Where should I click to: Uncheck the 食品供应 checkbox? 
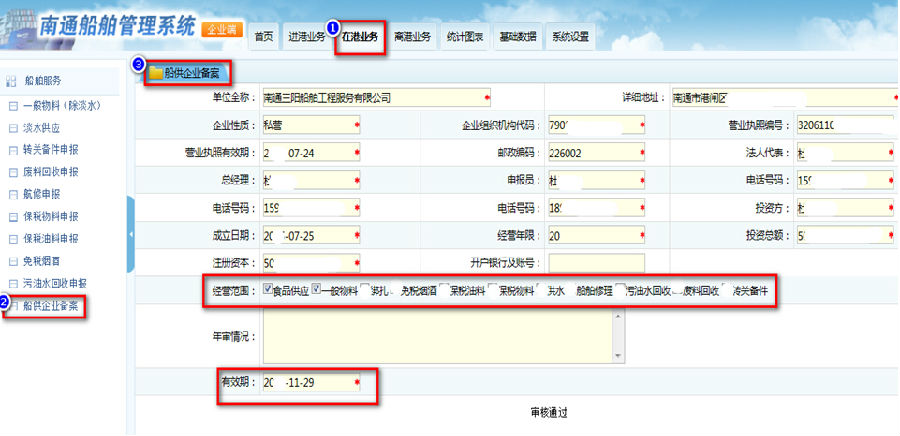pos(267,290)
